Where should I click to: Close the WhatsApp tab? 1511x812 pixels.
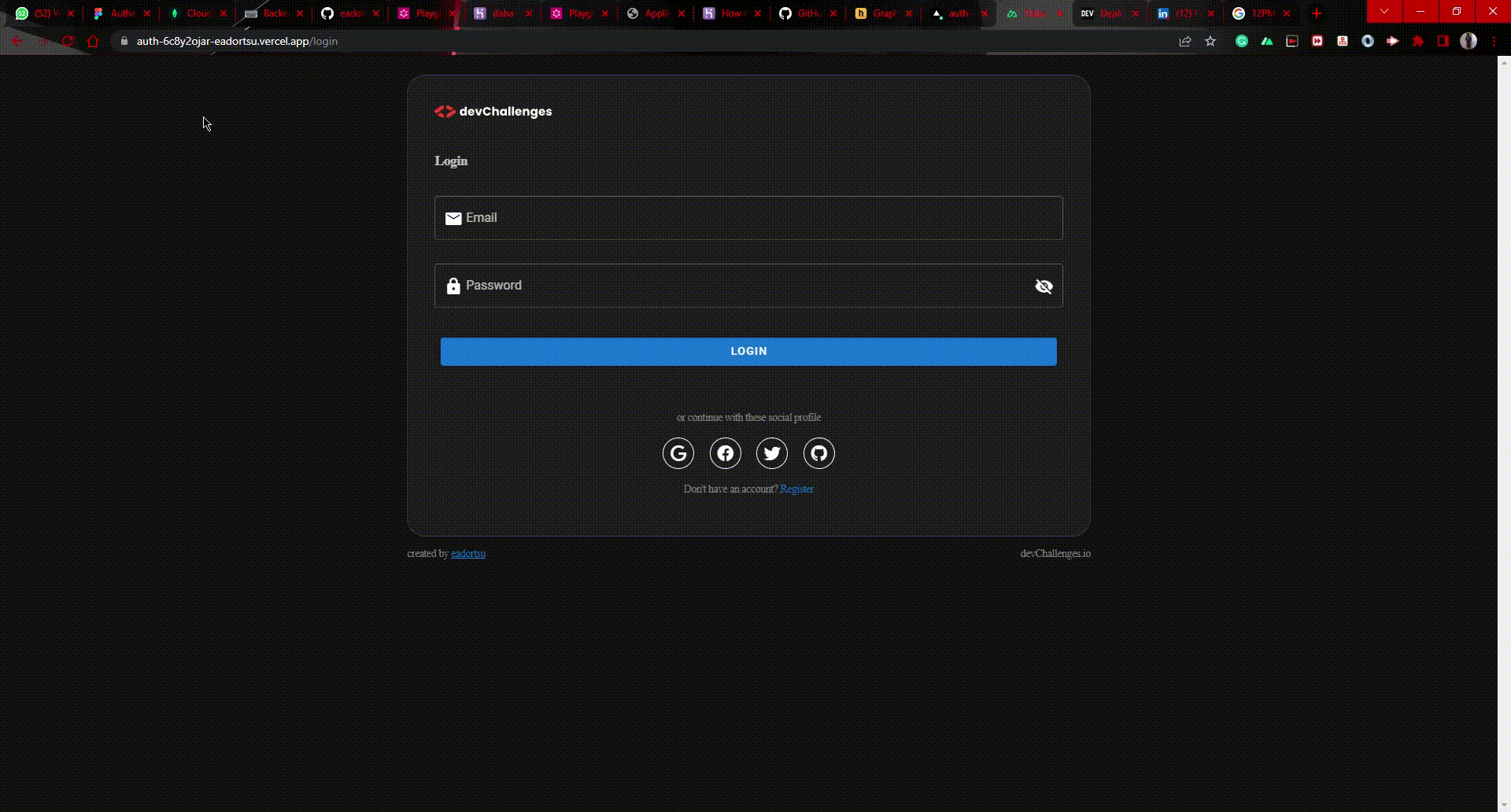coord(71,13)
